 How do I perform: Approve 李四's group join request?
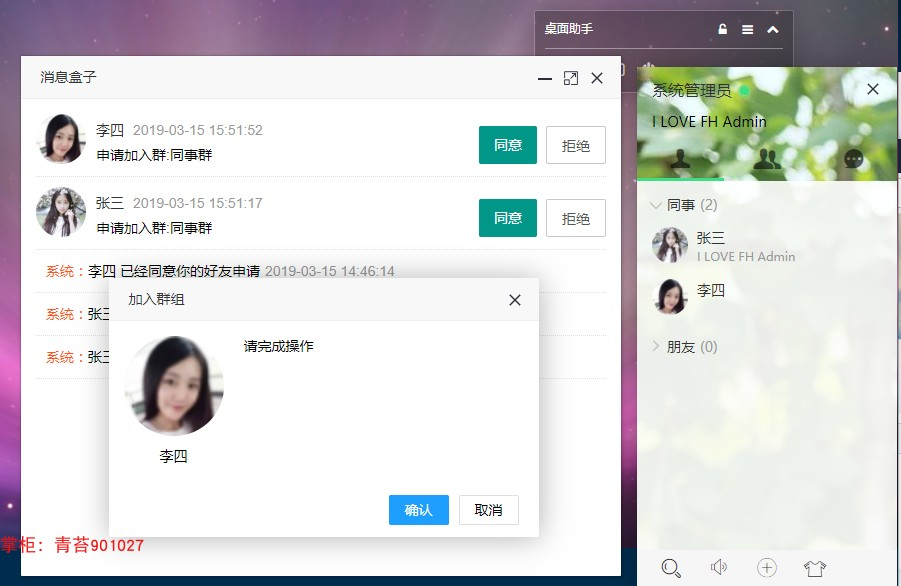click(x=507, y=145)
